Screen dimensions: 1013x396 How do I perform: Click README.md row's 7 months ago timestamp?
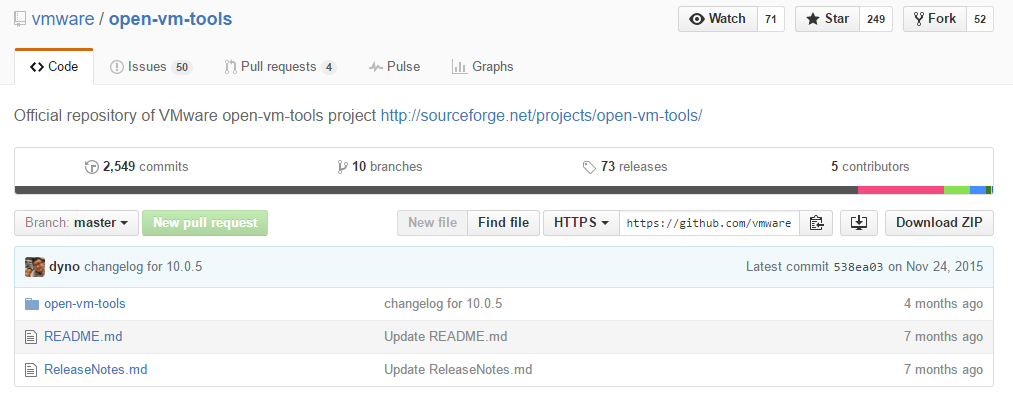pos(943,337)
